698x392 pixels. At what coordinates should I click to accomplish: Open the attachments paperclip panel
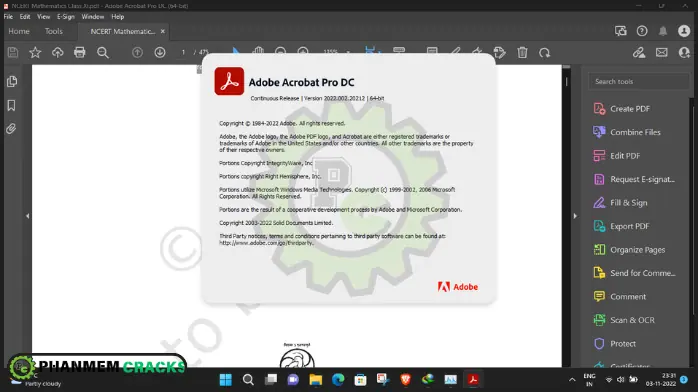(12, 129)
